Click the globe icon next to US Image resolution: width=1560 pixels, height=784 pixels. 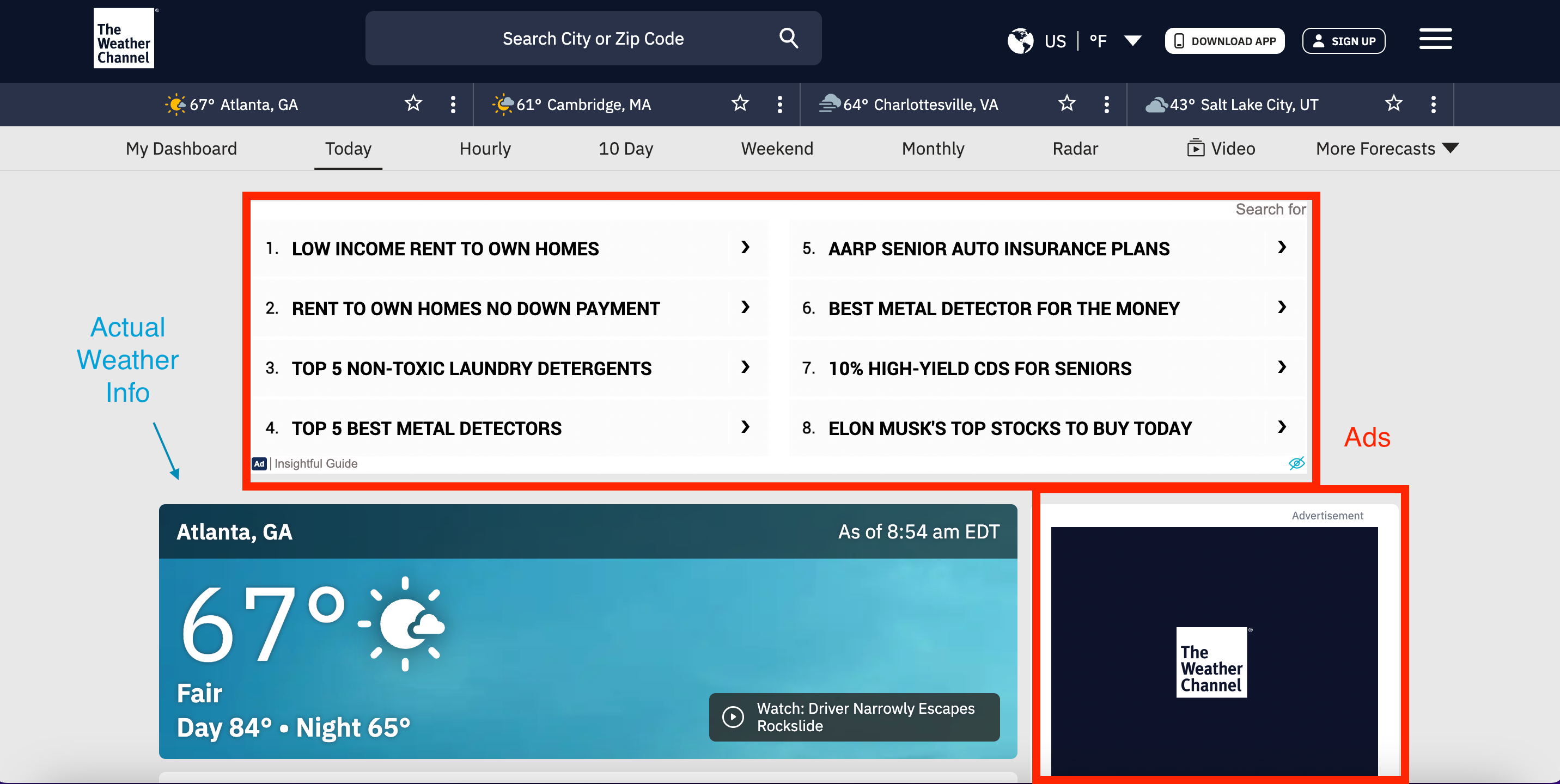pyautogui.click(x=1020, y=41)
